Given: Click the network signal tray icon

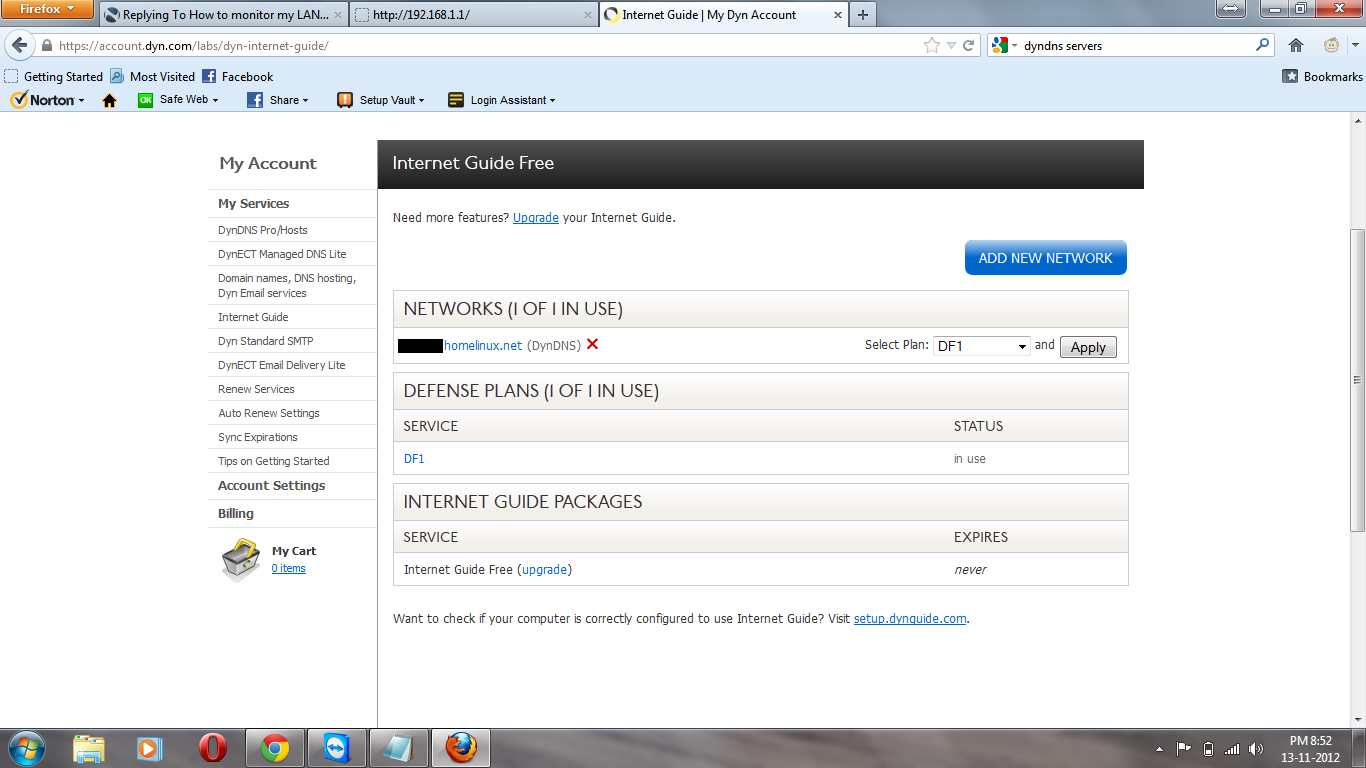Looking at the screenshot, I should [x=1232, y=749].
